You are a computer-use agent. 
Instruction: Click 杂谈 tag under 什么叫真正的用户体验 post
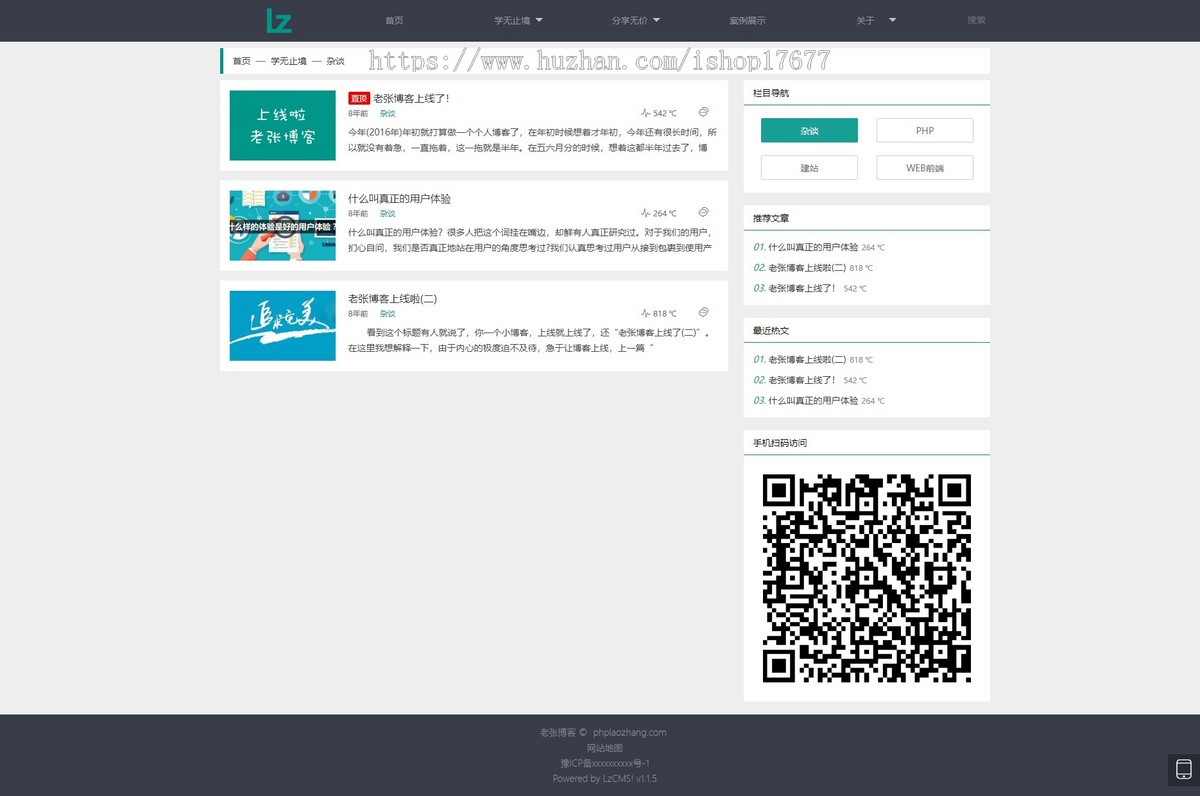(387, 213)
